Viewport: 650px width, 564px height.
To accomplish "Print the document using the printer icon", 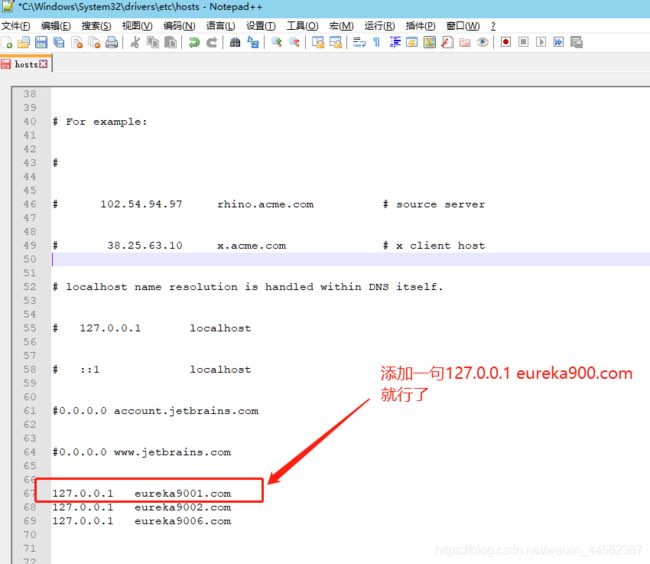I will [x=112, y=42].
